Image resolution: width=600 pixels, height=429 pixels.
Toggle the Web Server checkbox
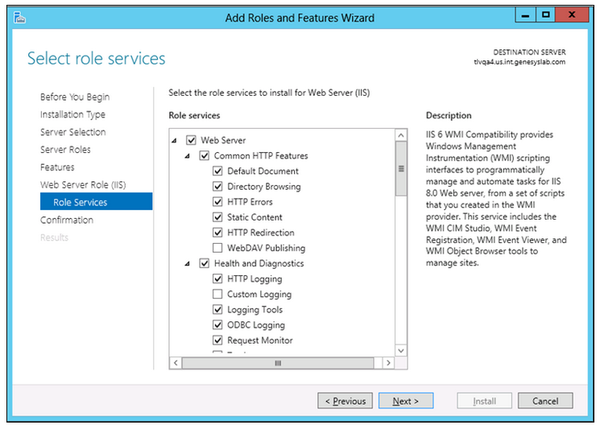coord(191,140)
